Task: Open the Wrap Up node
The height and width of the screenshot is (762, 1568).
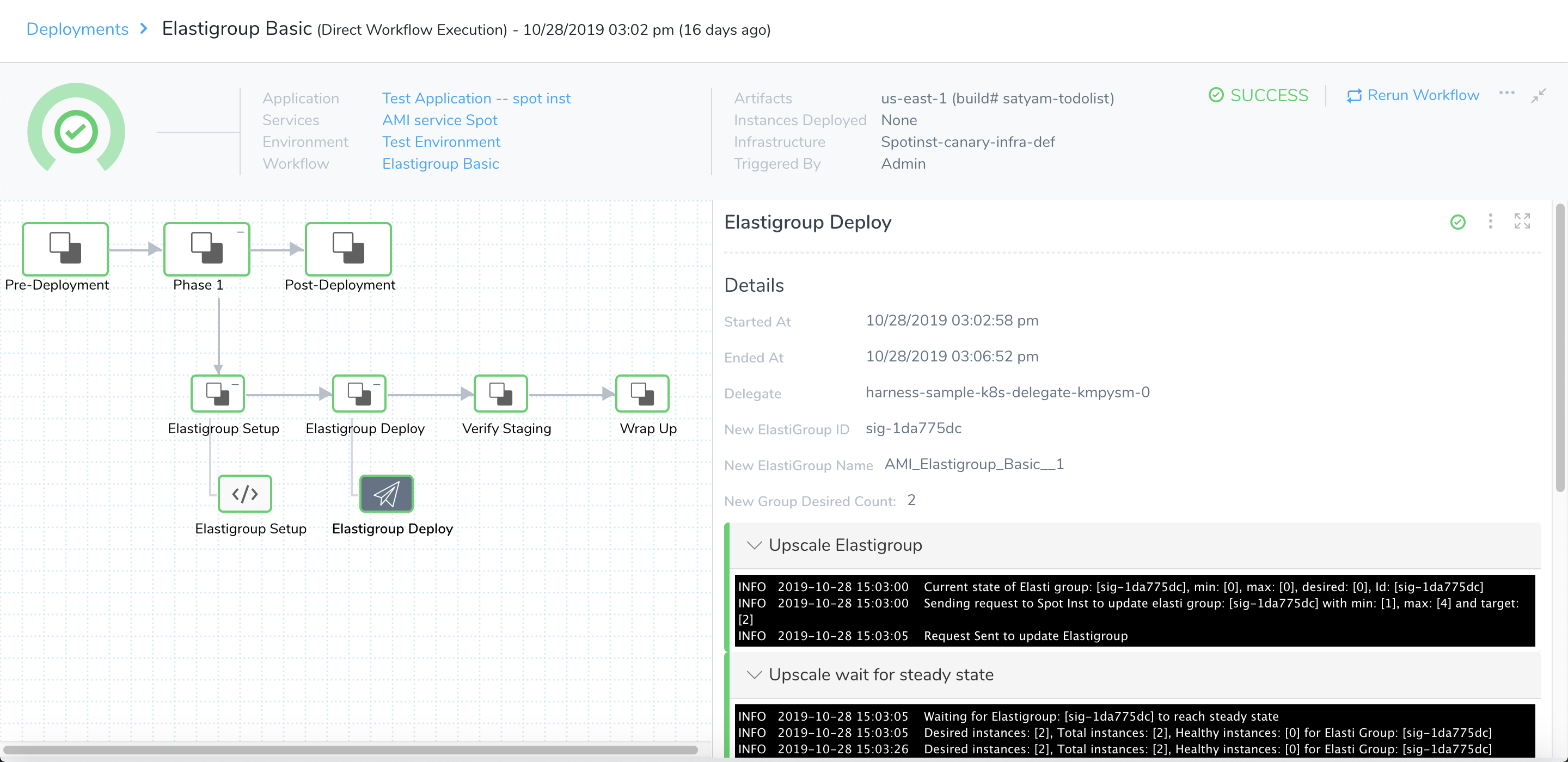Action: (642, 394)
